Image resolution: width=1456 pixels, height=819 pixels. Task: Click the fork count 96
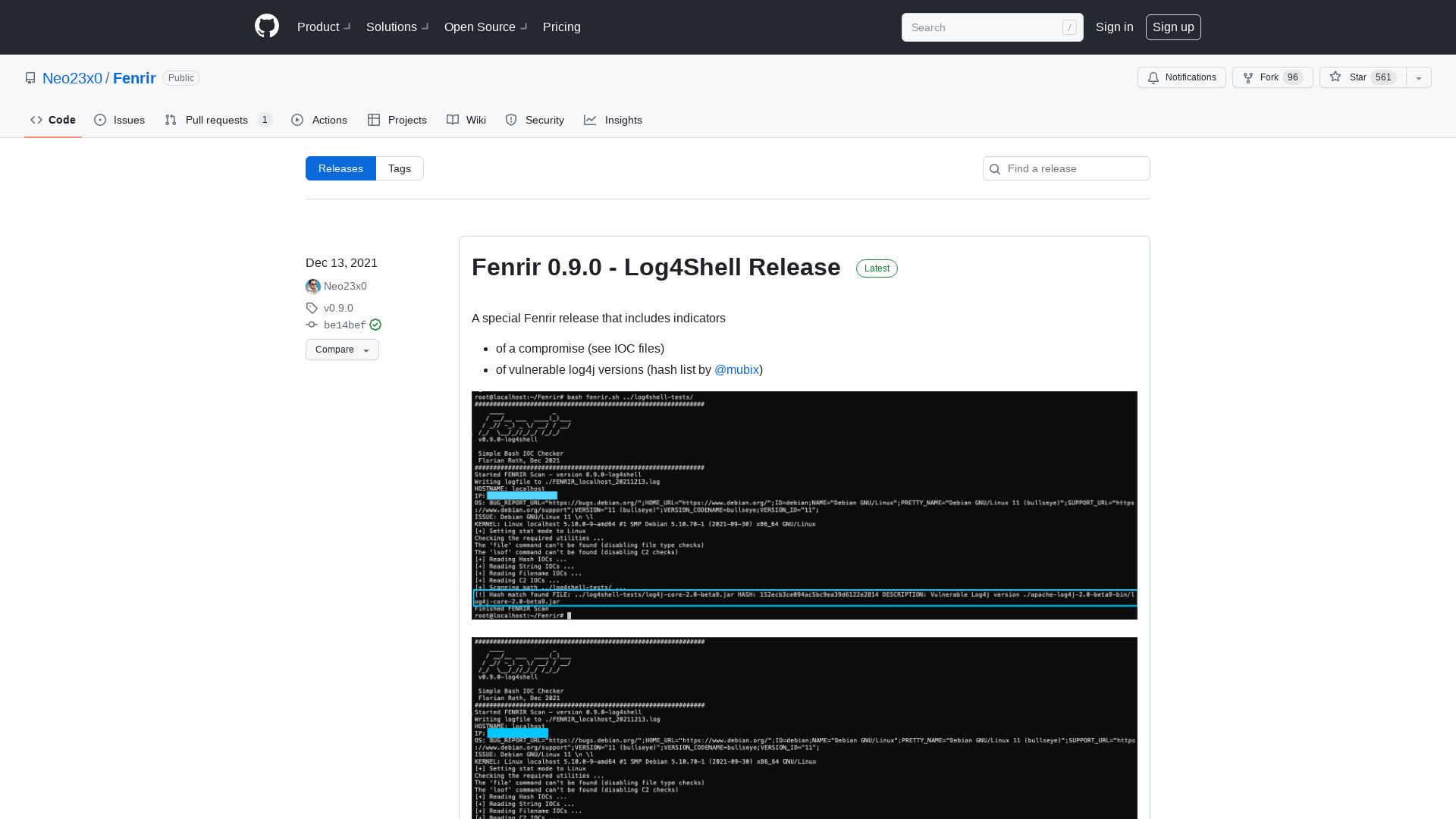(x=1293, y=77)
